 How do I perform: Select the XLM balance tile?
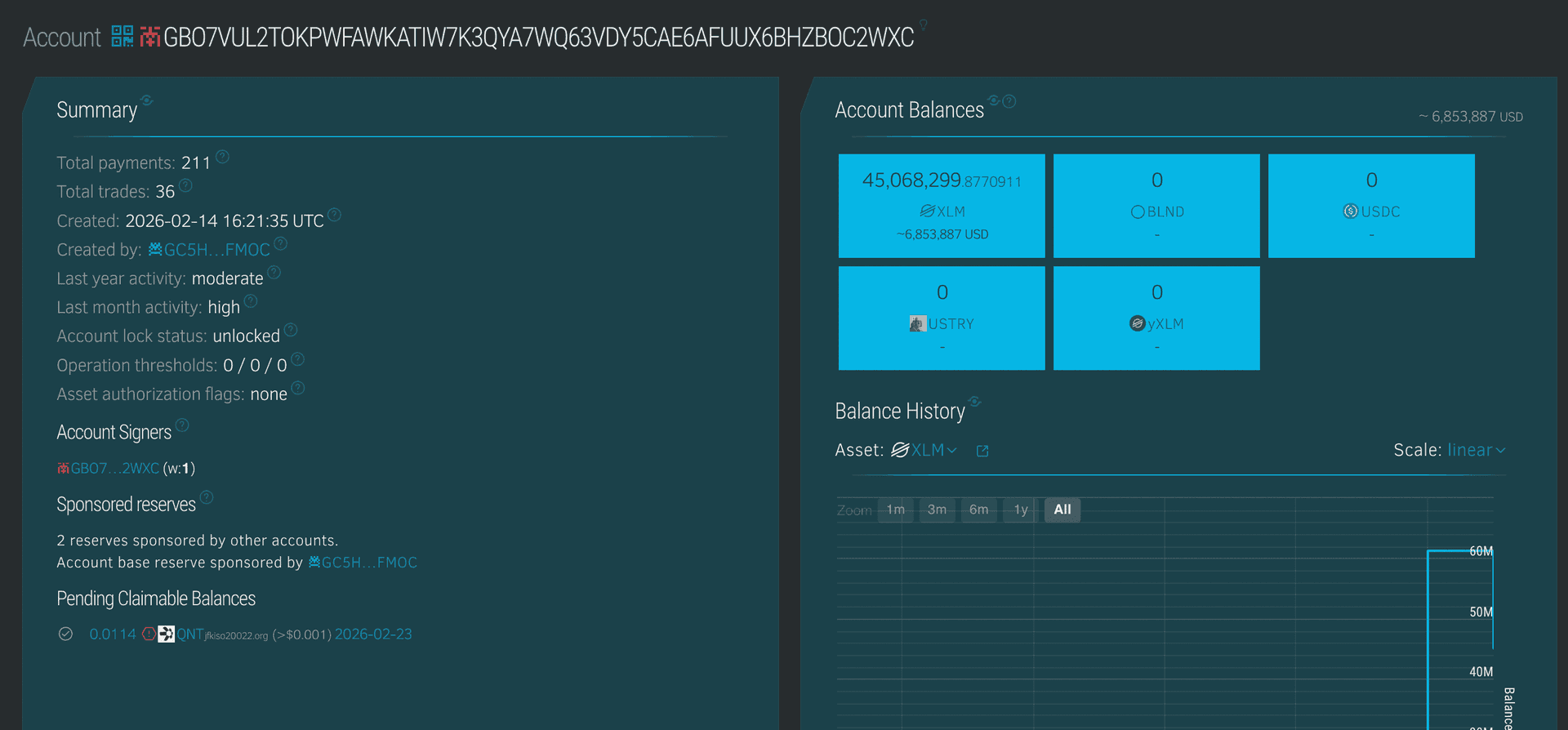(x=942, y=206)
